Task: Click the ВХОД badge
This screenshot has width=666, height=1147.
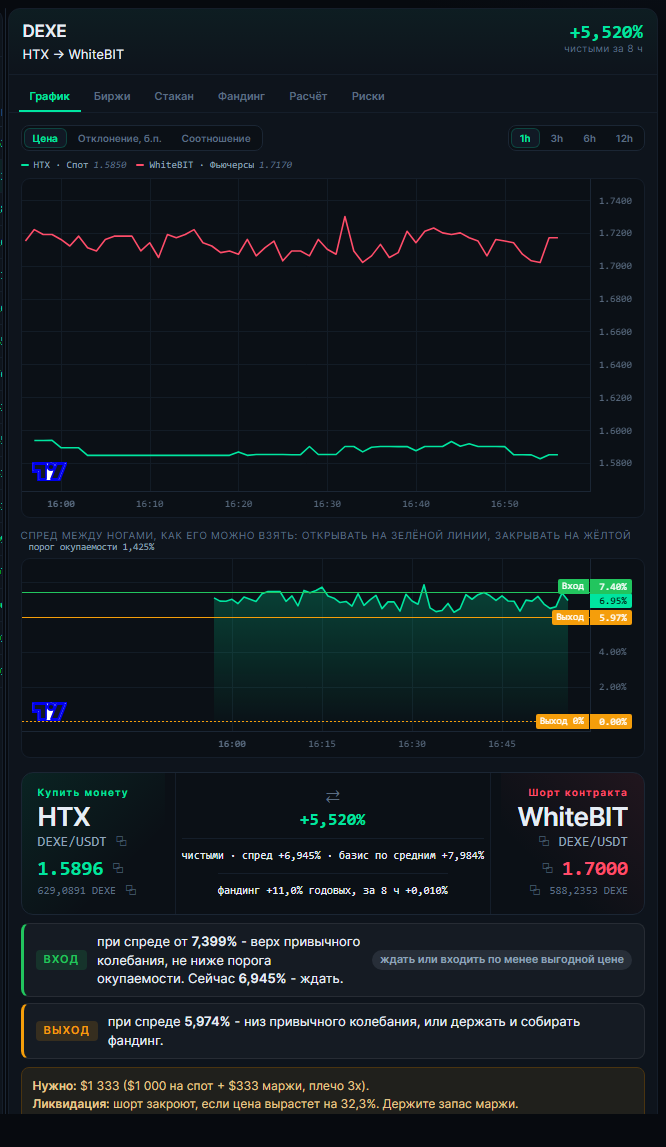Action: (61, 960)
